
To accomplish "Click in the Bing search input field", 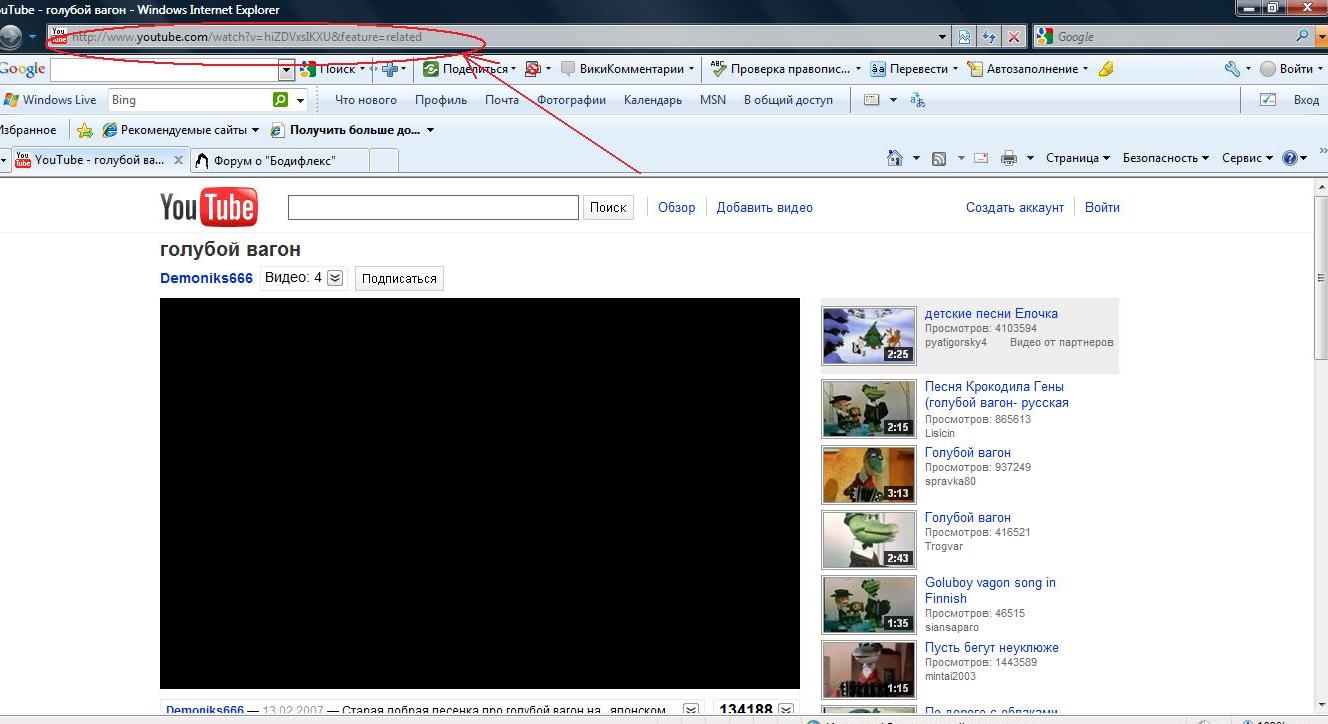I will point(189,100).
